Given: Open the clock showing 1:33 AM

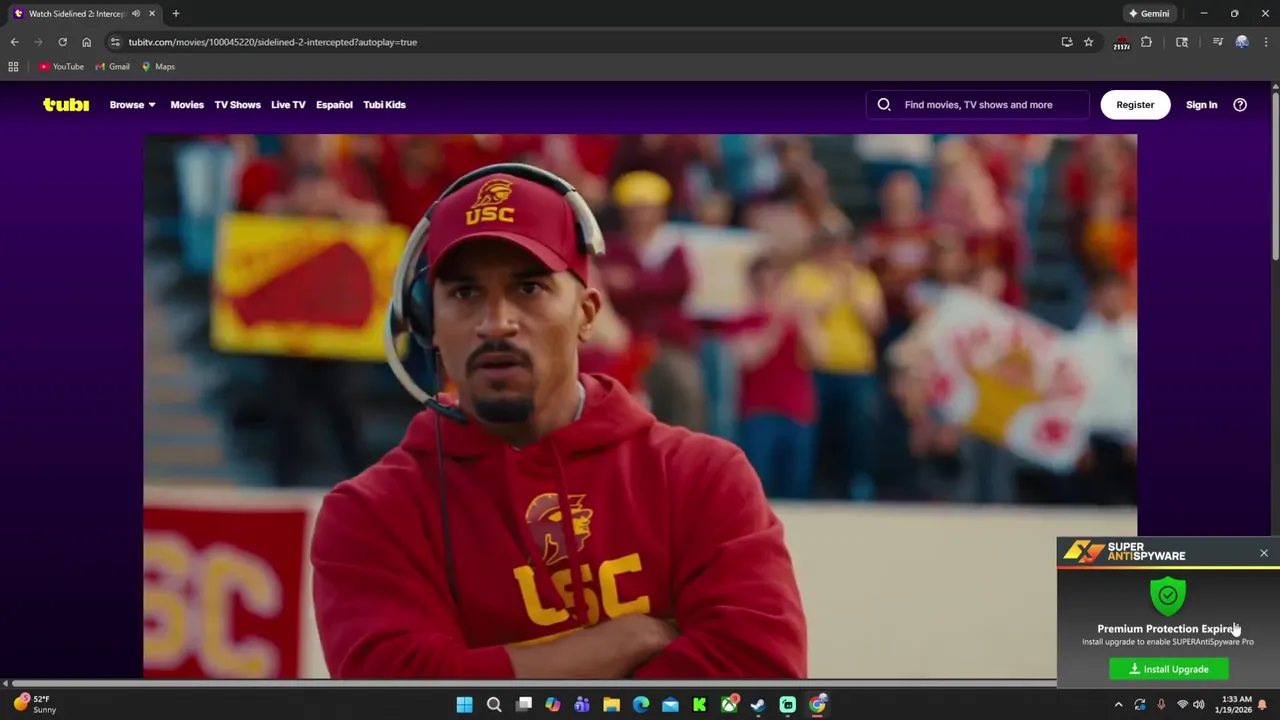Looking at the screenshot, I should coord(1236,704).
